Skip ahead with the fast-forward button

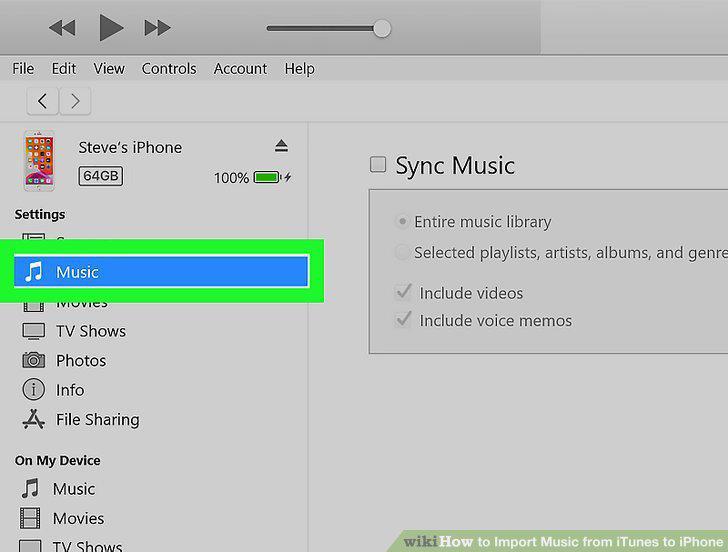click(x=157, y=28)
